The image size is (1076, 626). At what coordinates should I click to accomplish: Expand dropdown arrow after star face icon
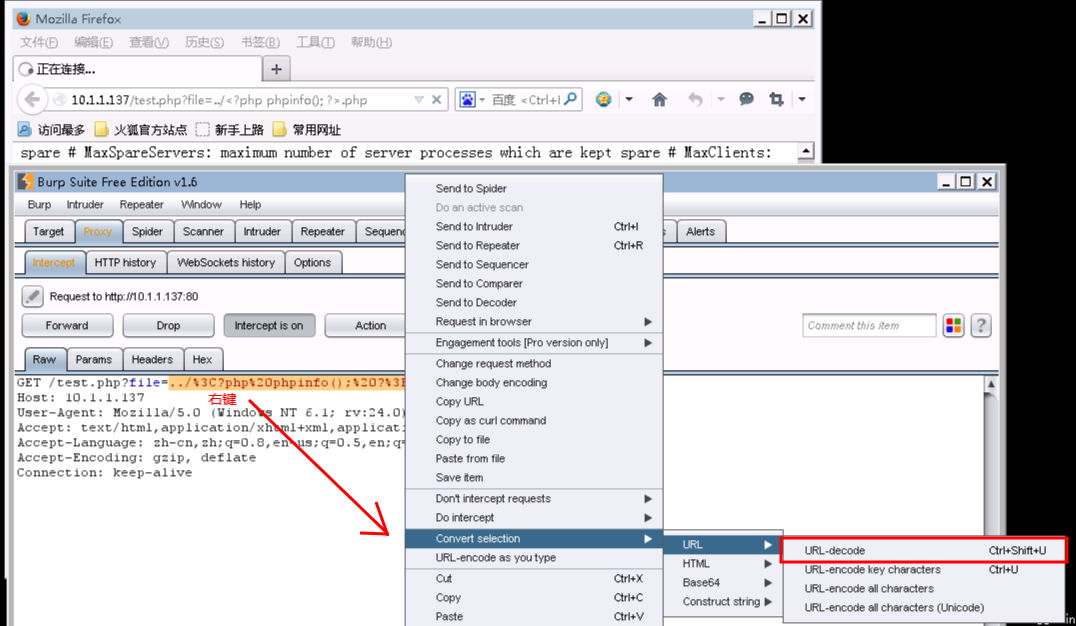(x=629, y=100)
